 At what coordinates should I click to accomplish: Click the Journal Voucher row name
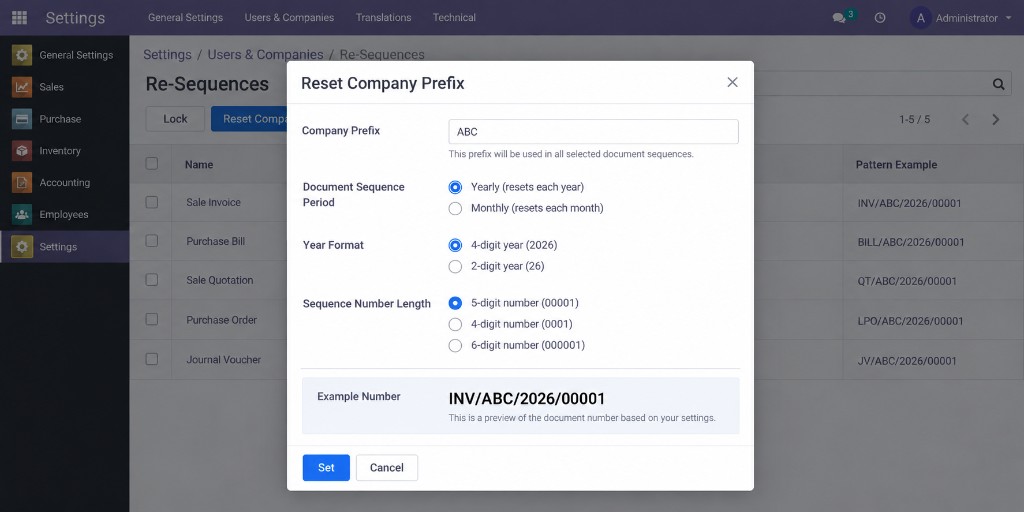[x=223, y=359]
